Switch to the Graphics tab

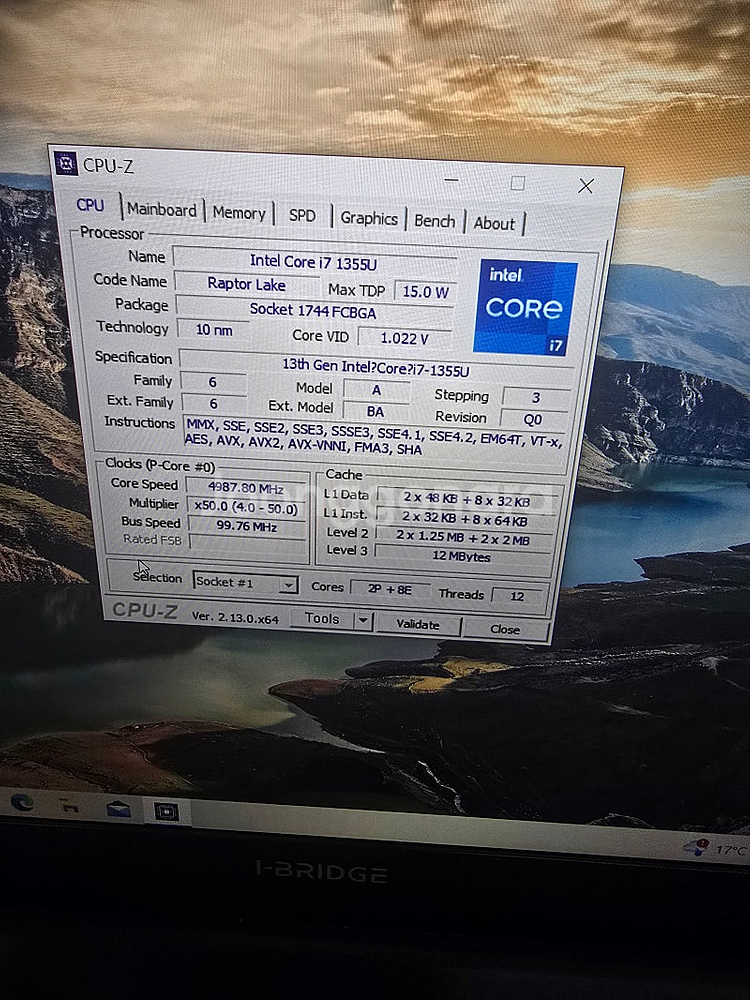(x=369, y=218)
